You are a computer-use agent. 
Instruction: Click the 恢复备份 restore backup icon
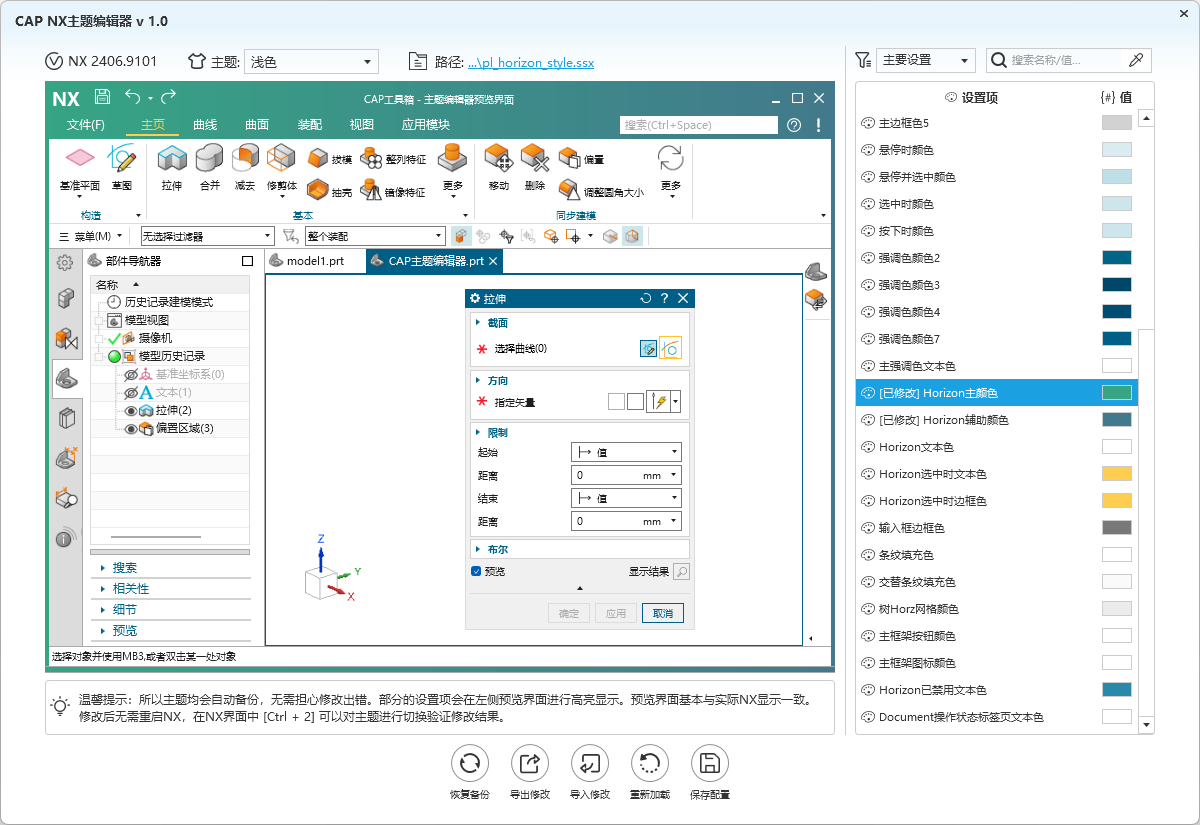pyautogui.click(x=469, y=764)
